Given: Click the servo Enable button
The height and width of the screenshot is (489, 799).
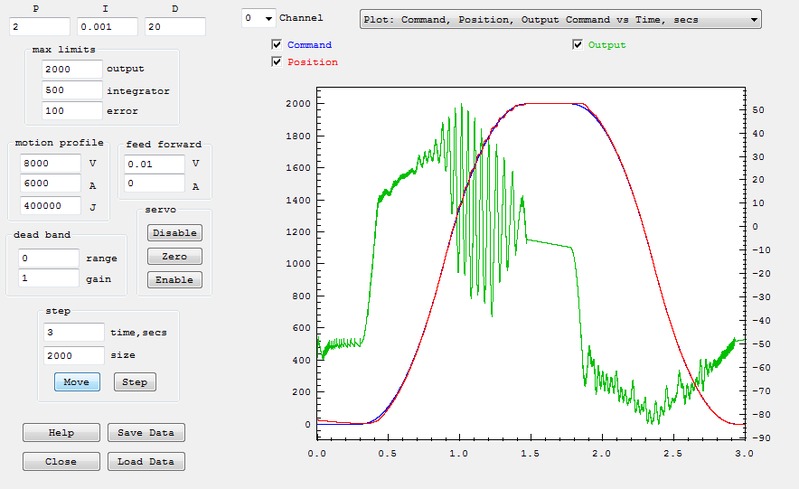Looking at the screenshot, I should point(174,280).
